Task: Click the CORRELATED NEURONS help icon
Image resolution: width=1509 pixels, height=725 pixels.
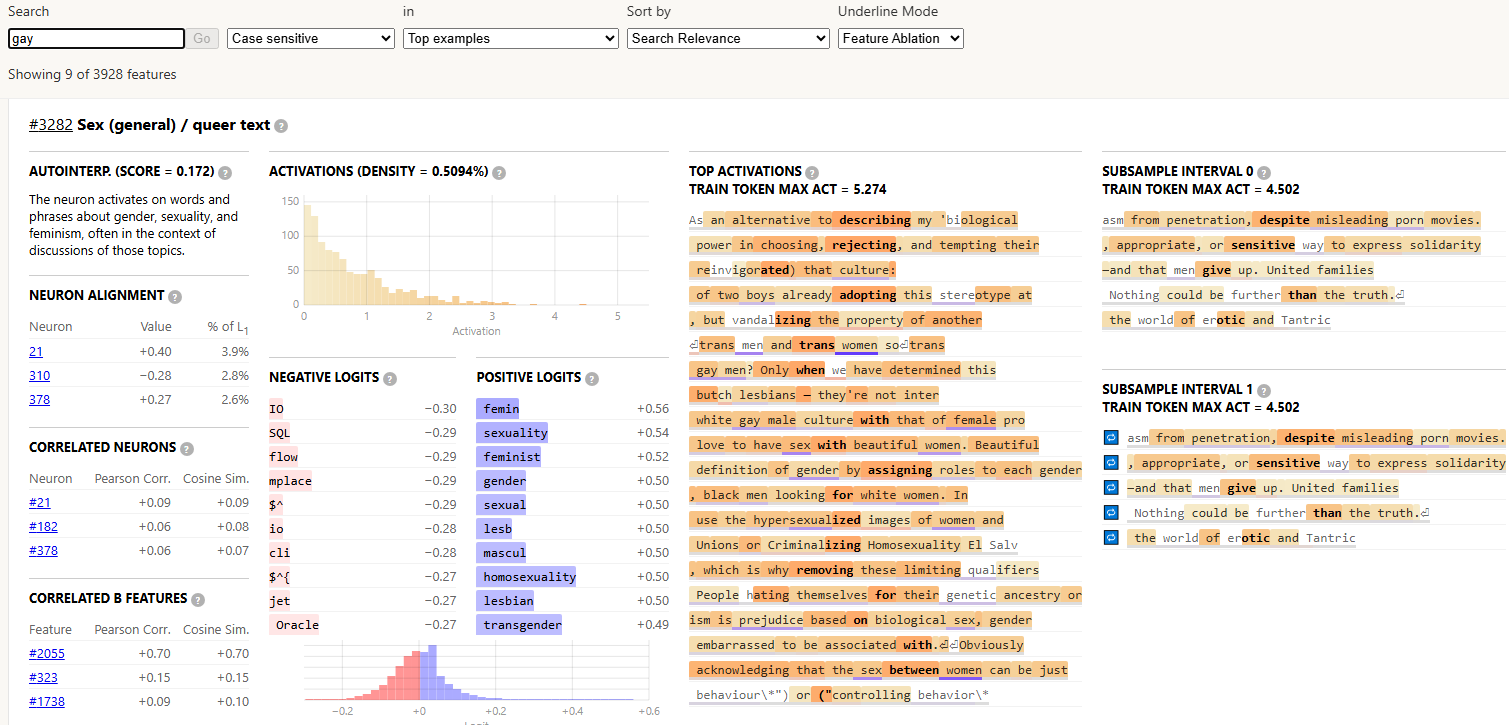Action: (187, 449)
